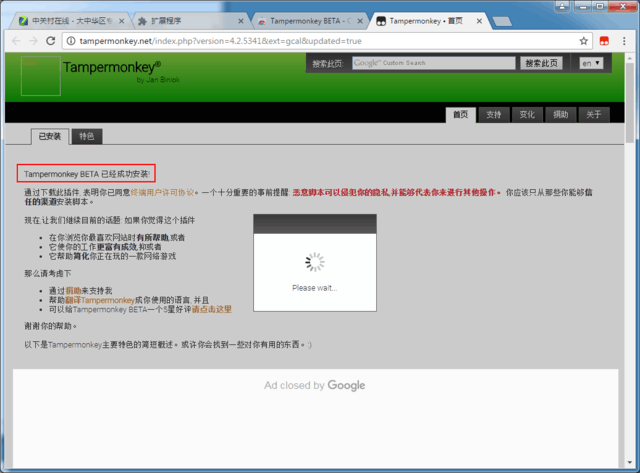Open the 首页 navigation item
The width and height of the screenshot is (640, 473).
(460, 115)
